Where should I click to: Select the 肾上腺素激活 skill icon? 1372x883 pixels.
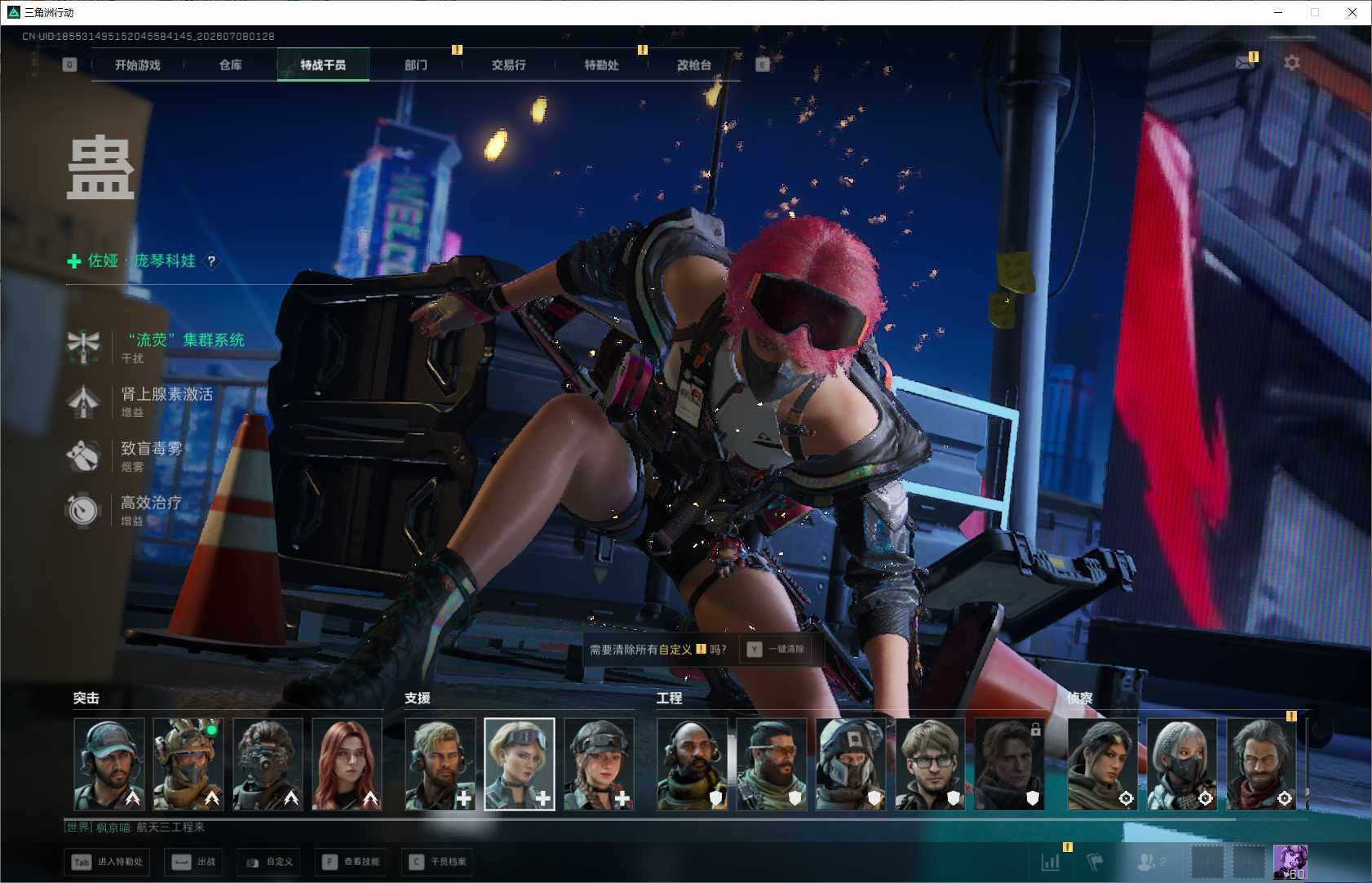(x=83, y=402)
